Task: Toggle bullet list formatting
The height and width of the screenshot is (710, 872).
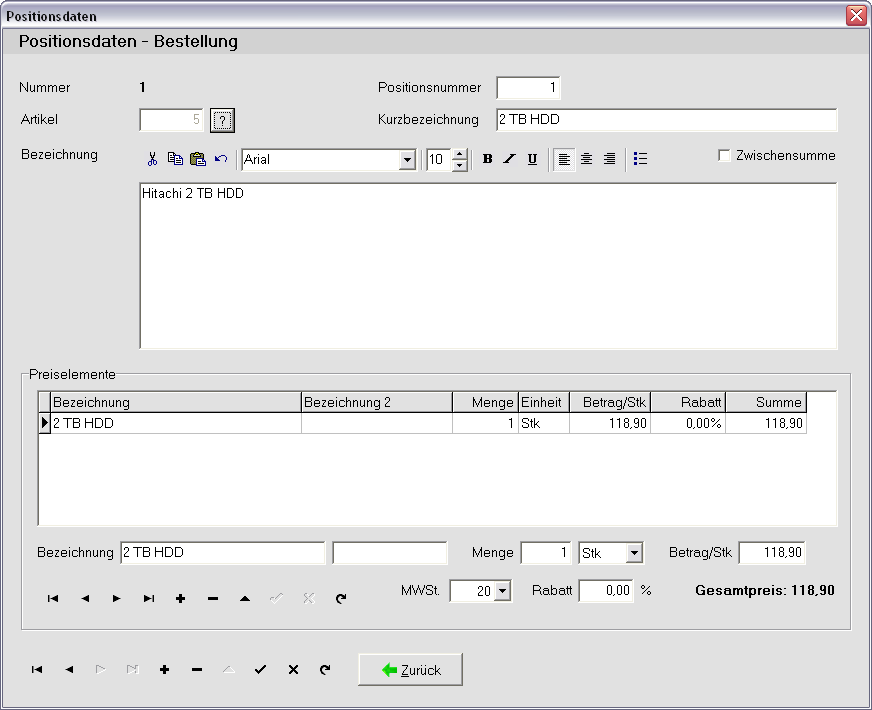Action: [x=641, y=159]
